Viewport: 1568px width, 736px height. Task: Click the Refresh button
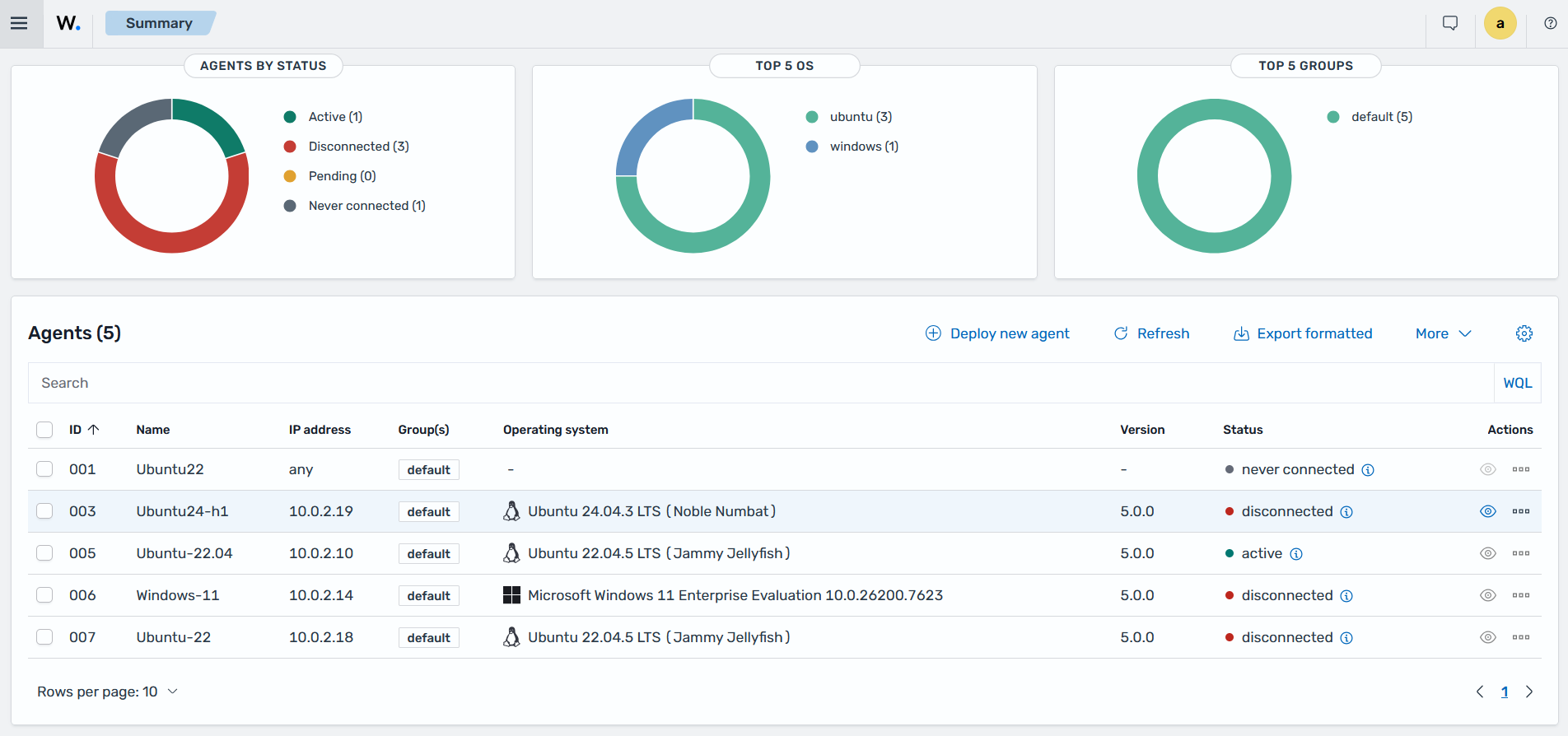click(x=1151, y=333)
